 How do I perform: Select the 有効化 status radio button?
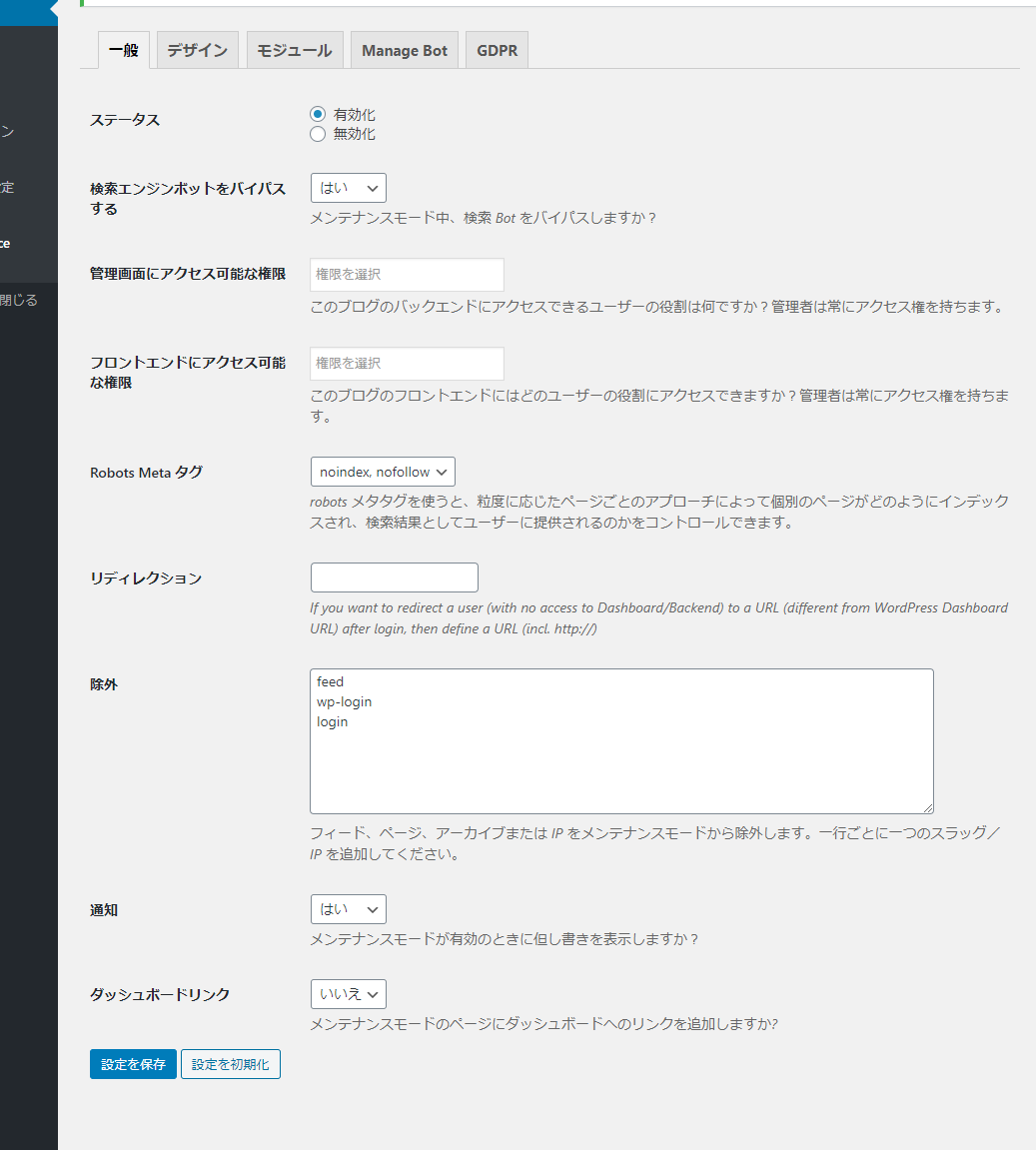[x=318, y=114]
